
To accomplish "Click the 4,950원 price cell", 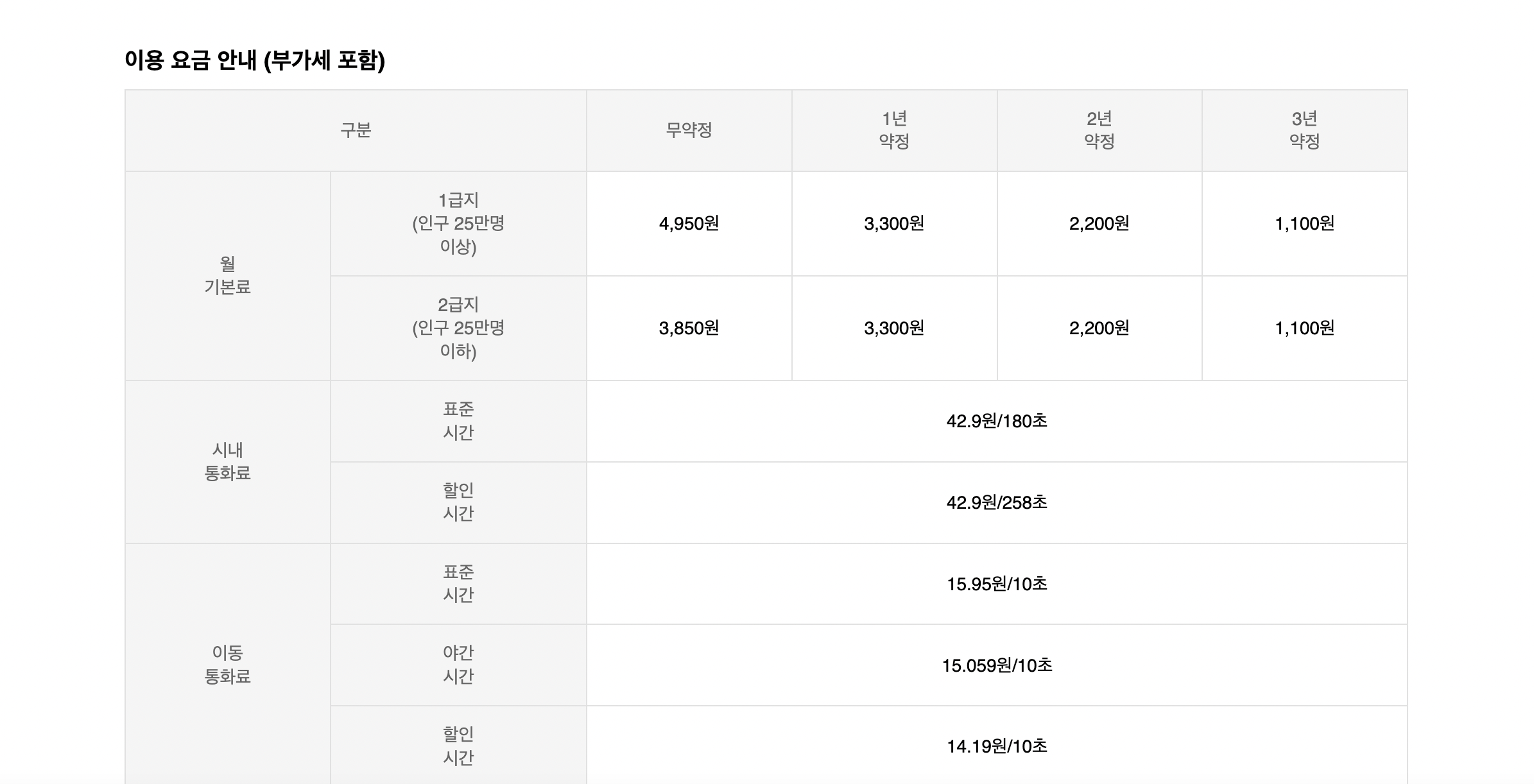I will tap(689, 223).
